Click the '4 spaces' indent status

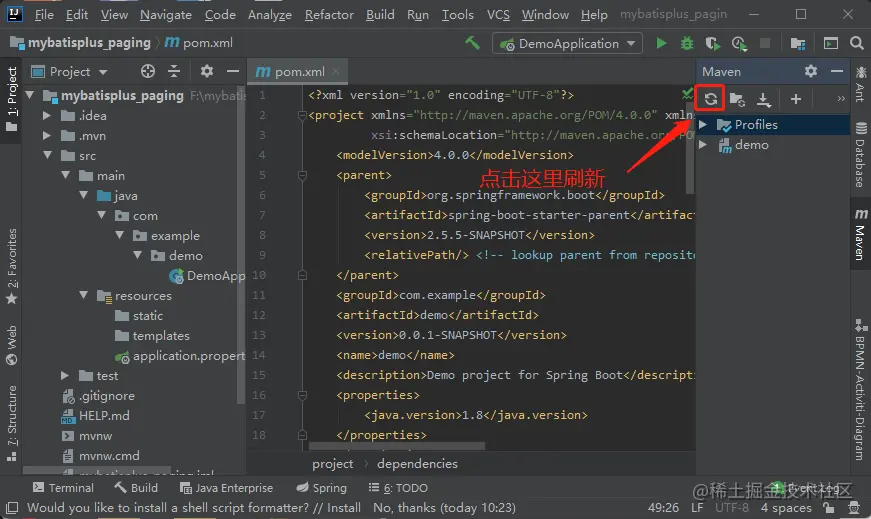pyautogui.click(x=785, y=507)
